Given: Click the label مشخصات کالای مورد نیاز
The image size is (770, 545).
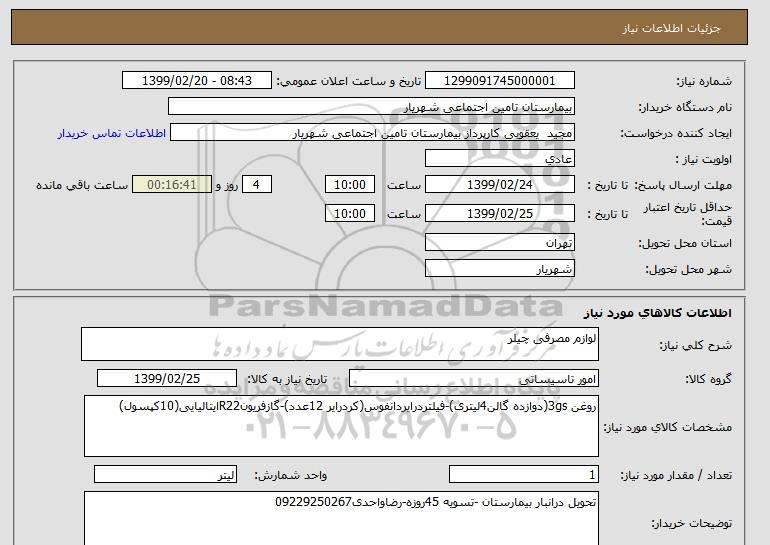Looking at the screenshot, I should coord(668,427).
